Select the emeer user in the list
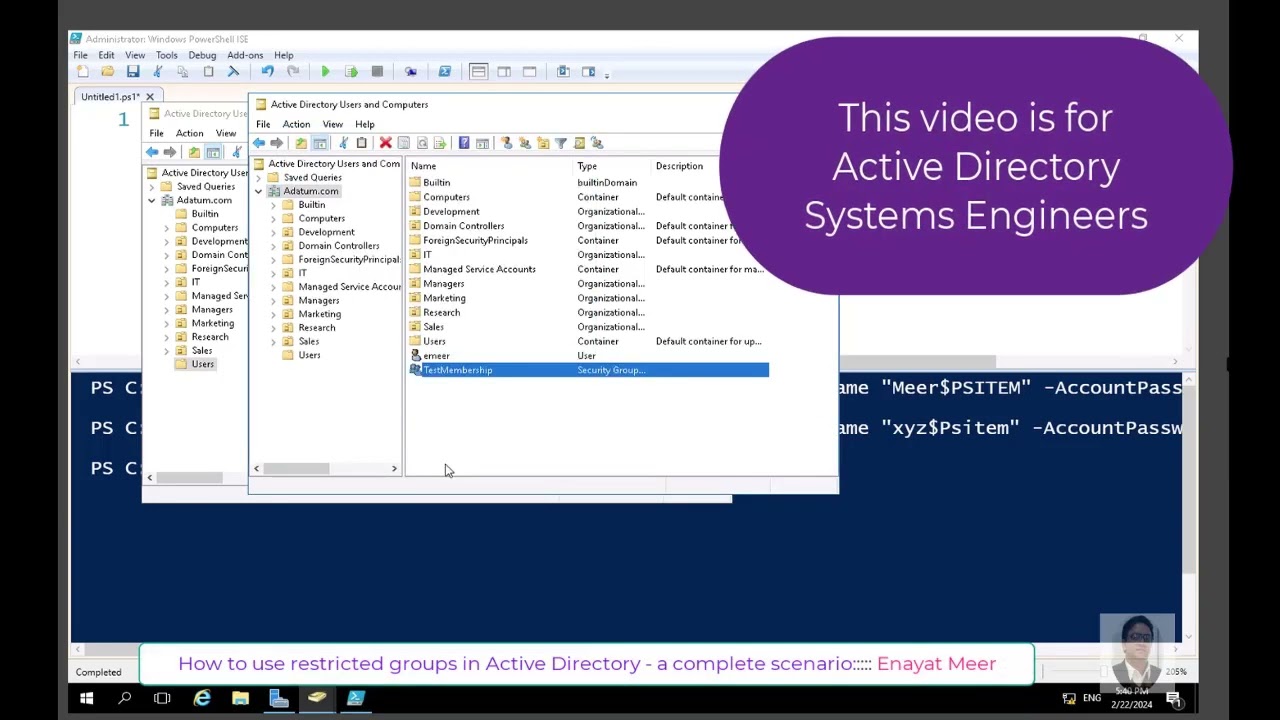1280x720 pixels. coord(436,356)
